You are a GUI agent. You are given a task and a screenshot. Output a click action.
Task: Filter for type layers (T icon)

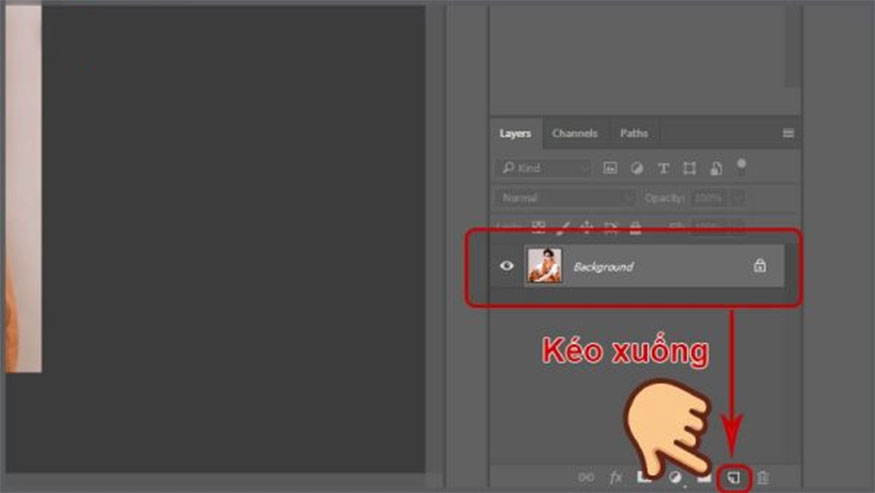point(663,169)
